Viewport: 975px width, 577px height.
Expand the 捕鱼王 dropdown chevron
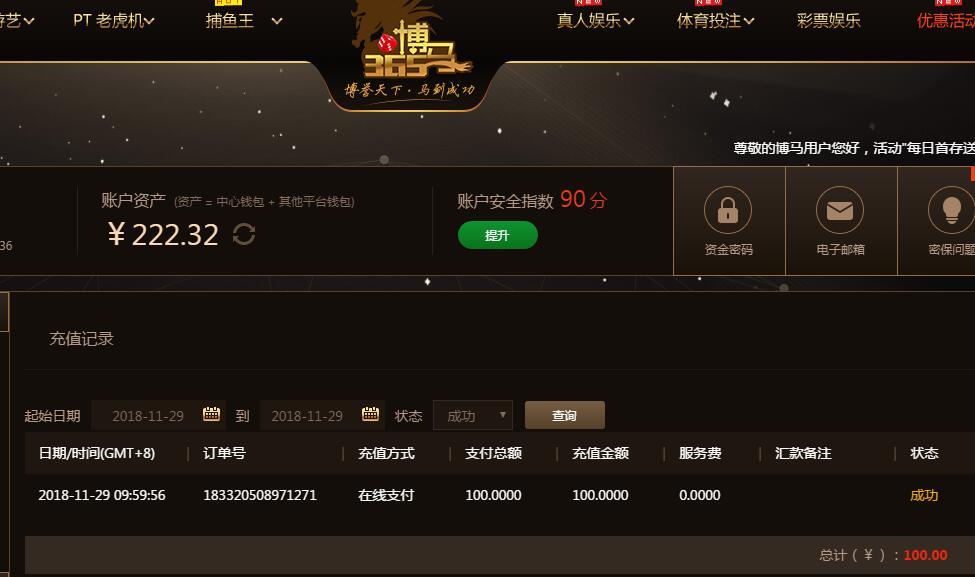click(277, 21)
